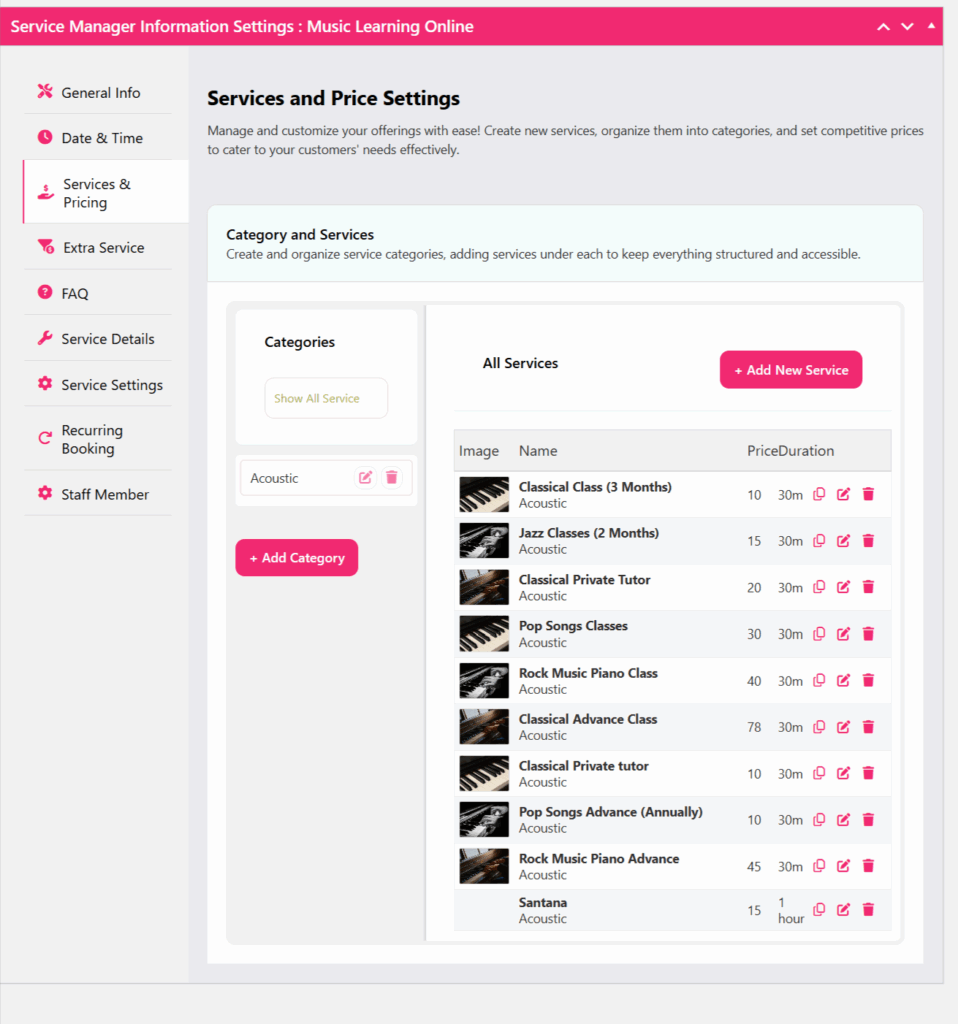
Task: Open the Classical Private tutor piano thumbnail
Action: pyautogui.click(x=483, y=773)
